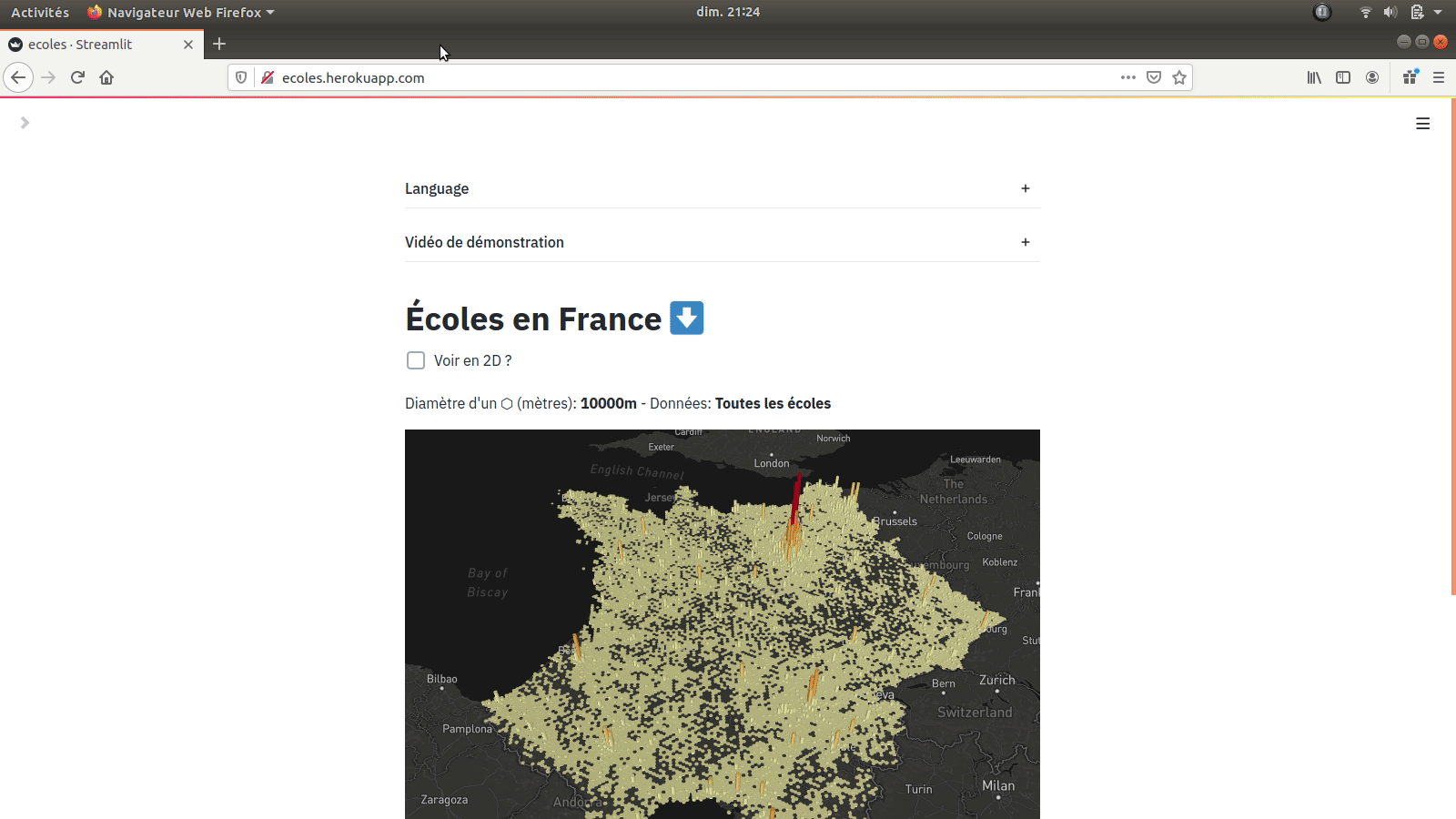Click the Turin label on the map
Screen dimensions: 1456x819
tap(919, 789)
